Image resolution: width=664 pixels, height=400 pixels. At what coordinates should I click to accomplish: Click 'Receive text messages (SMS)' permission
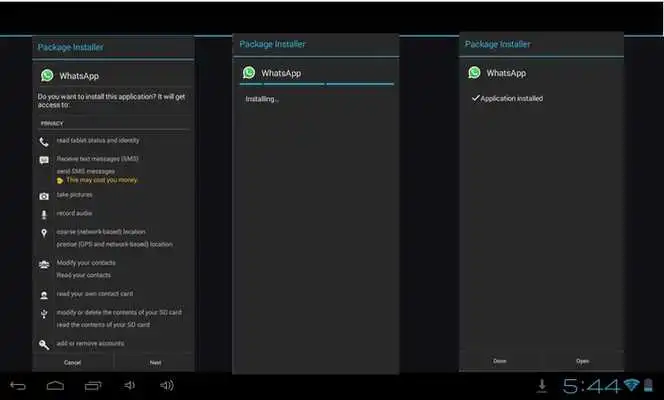pos(97,159)
